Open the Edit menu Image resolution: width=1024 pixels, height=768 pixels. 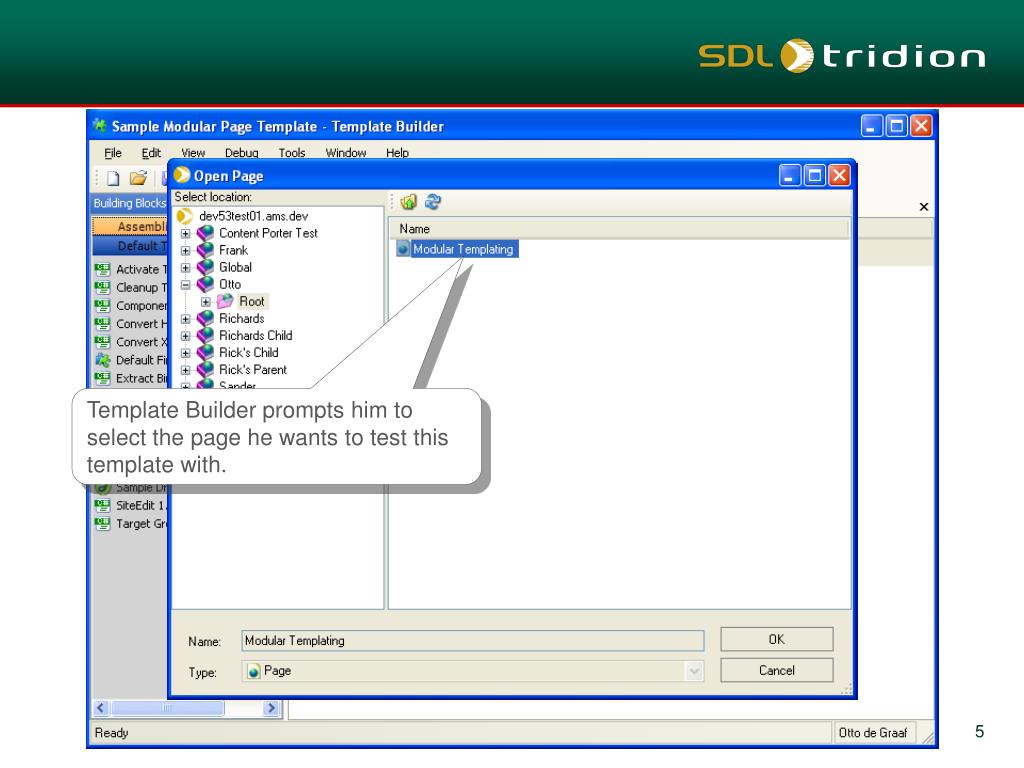[151, 153]
